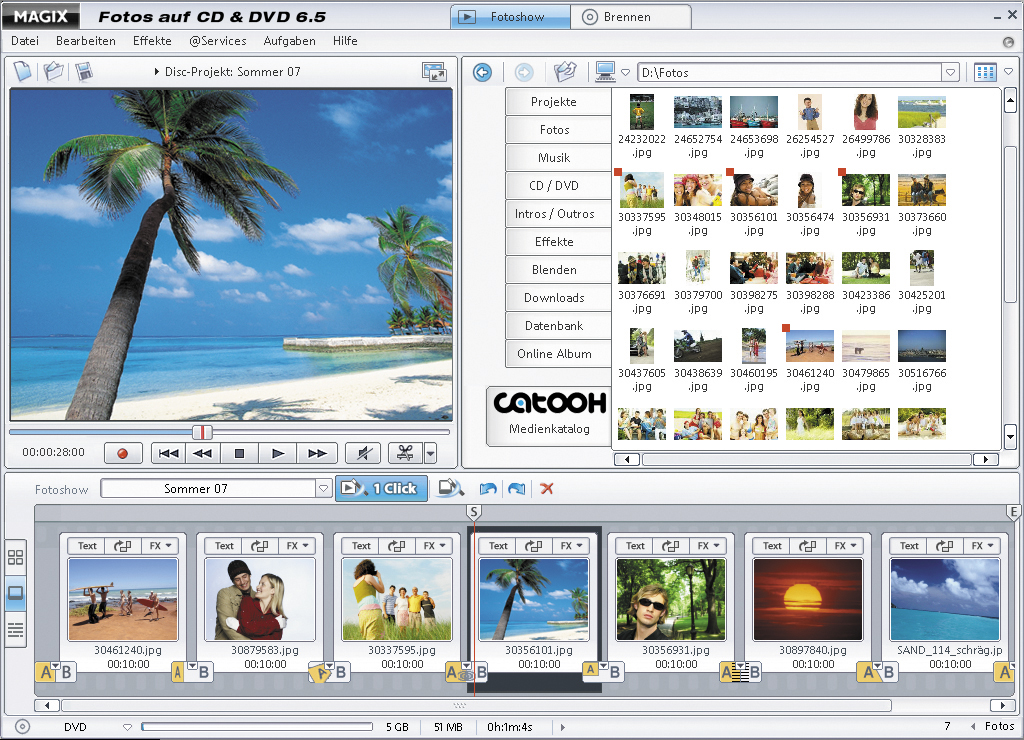This screenshot has height=740, width=1024.
Task: Switch to fullscreen preview monitor icon
Action: click(434, 72)
